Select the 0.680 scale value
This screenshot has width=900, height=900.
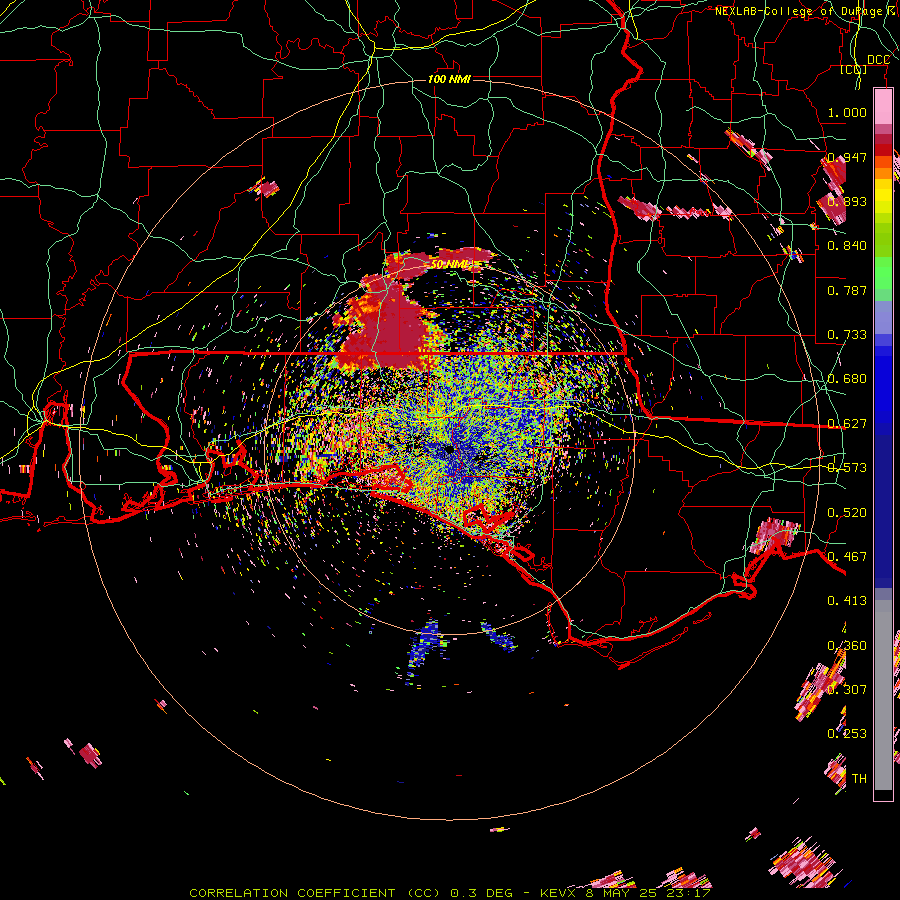(x=847, y=378)
